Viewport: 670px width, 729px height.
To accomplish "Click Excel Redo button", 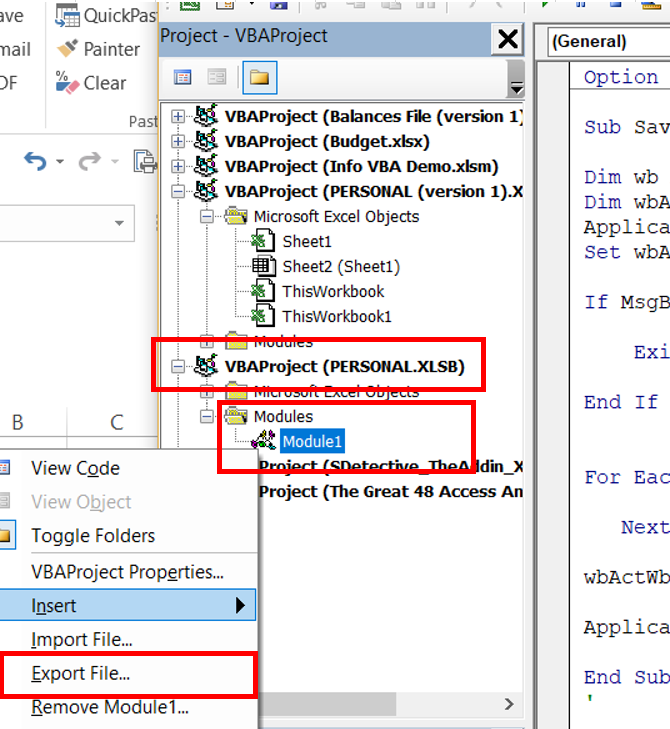I will pos(89,161).
